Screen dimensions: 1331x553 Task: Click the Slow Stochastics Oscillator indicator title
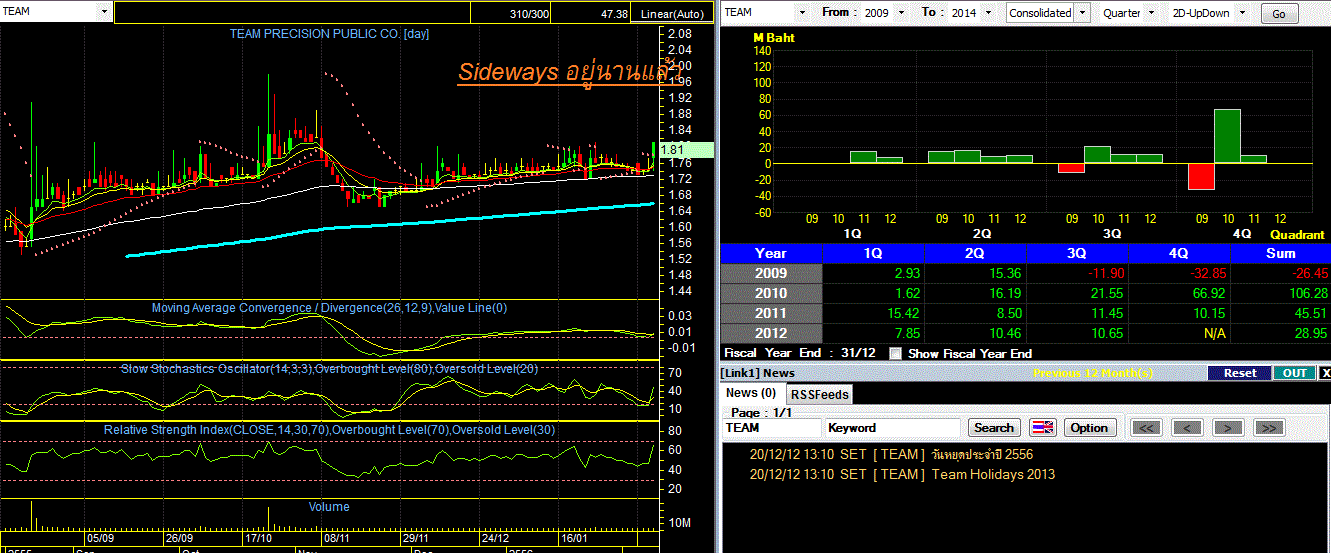[x=329, y=369]
